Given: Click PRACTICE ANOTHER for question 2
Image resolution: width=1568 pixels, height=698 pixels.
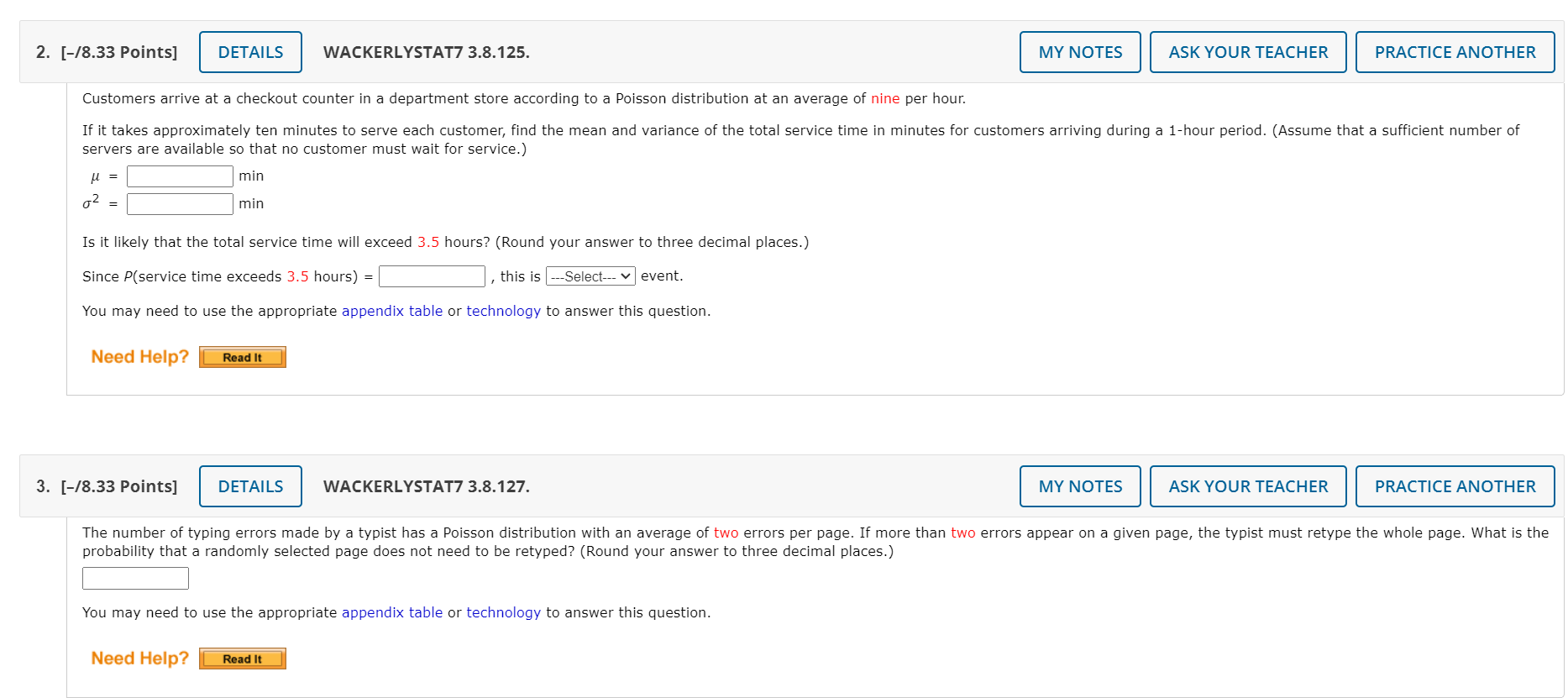Looking at the screenshot, I should click(x=1455, y=51).
